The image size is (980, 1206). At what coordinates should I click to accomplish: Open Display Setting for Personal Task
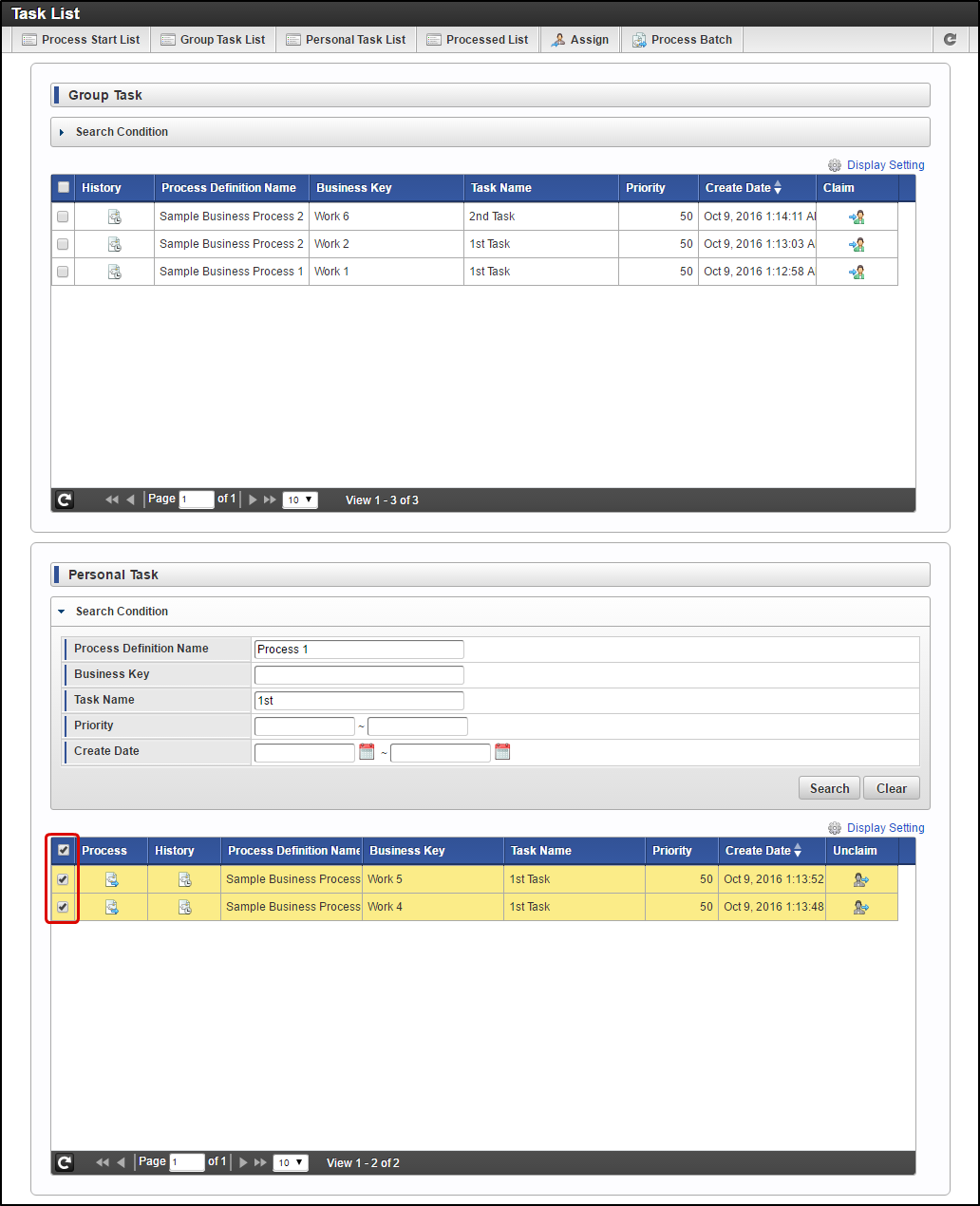876,828
